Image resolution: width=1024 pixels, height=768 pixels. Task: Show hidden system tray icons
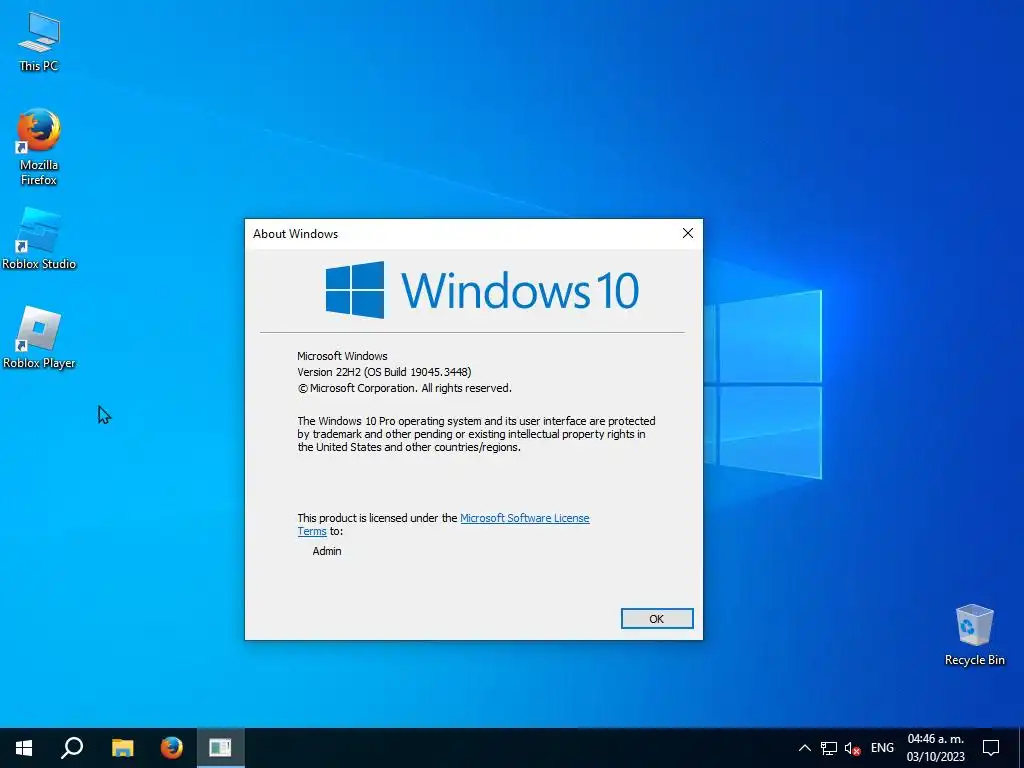coord(805,748)
